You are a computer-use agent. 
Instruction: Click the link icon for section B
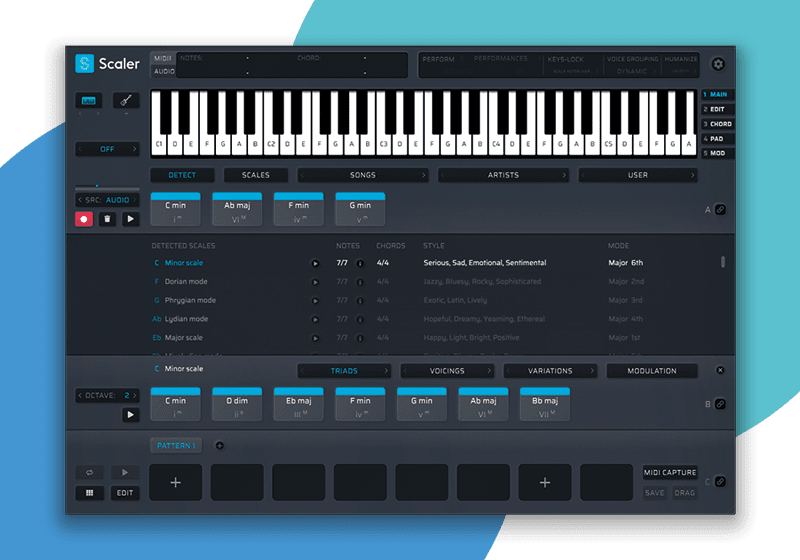point(720,404)
